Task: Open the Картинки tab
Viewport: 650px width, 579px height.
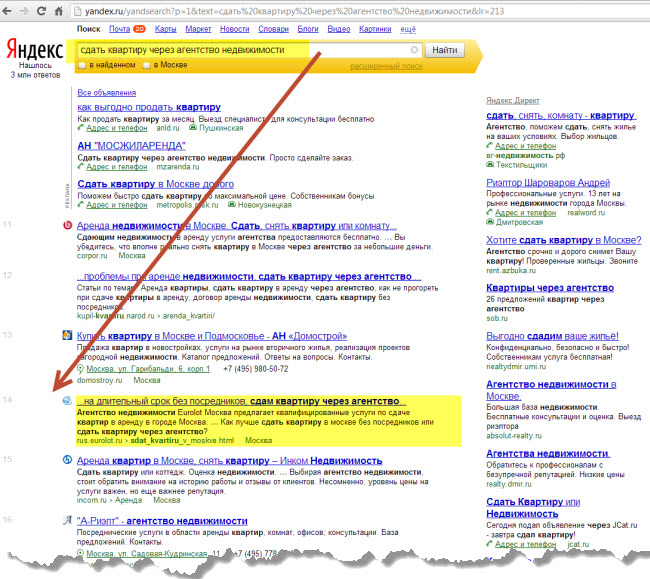Action: [x=375, y=29]
